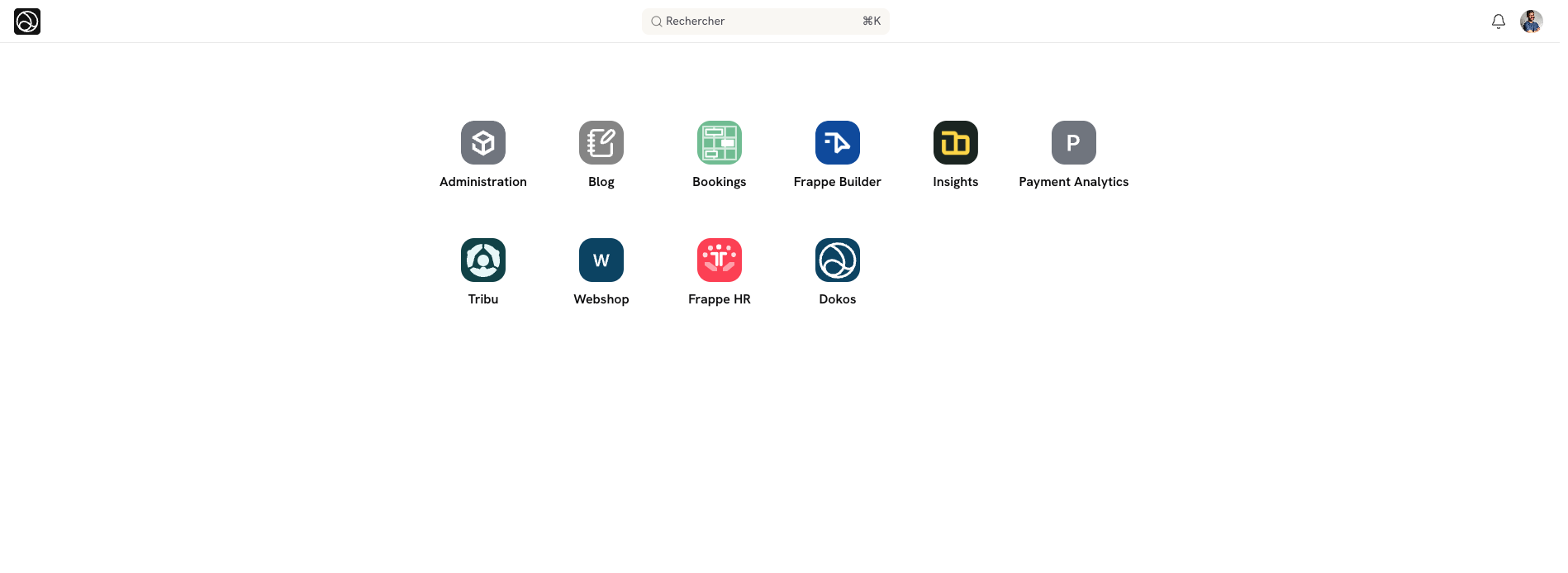The image size is (1568, 573).
Task: Select the 'Webshop' text label
Action: click(601, 299)
